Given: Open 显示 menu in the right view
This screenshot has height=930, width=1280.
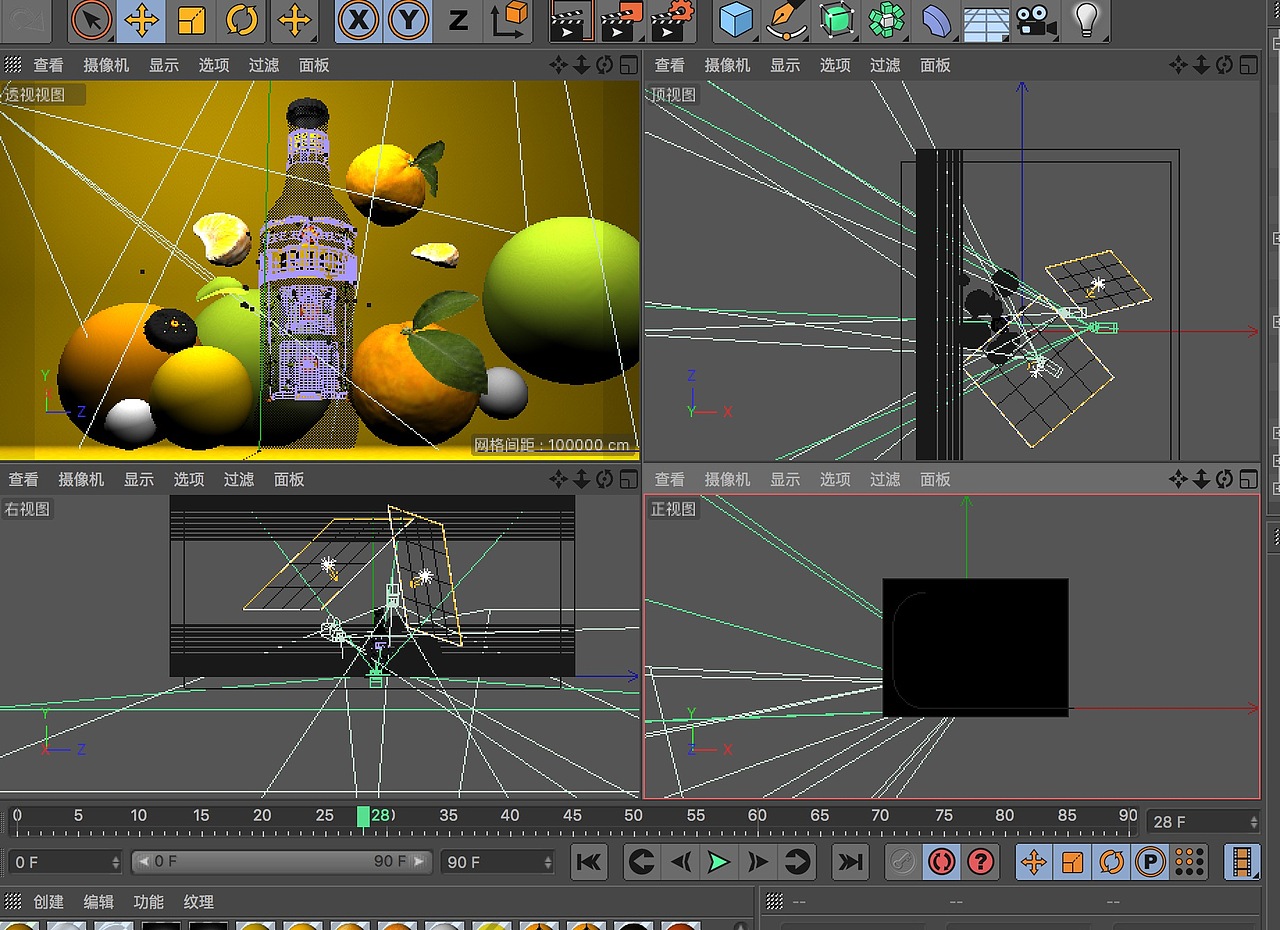Looking at the screenshot, I should (x=139, y=479).
